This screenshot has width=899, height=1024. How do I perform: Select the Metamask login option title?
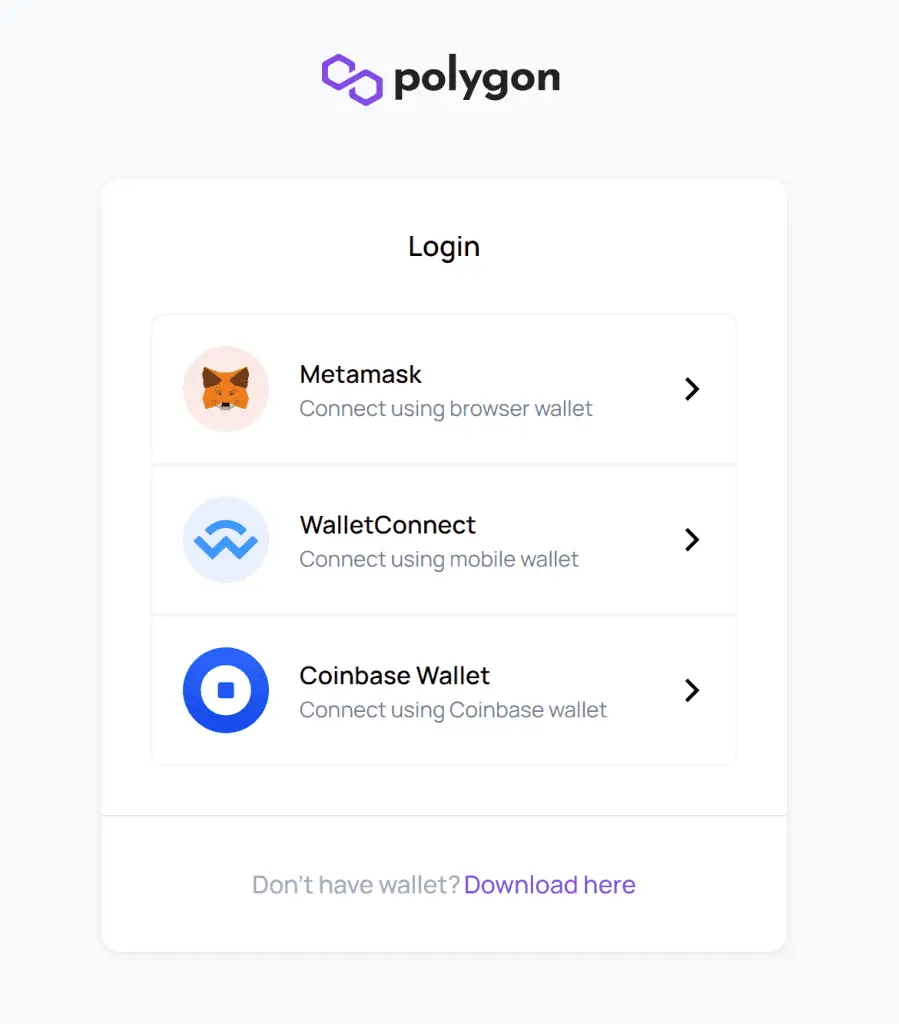pyautogui.click(x=360, y=374)
